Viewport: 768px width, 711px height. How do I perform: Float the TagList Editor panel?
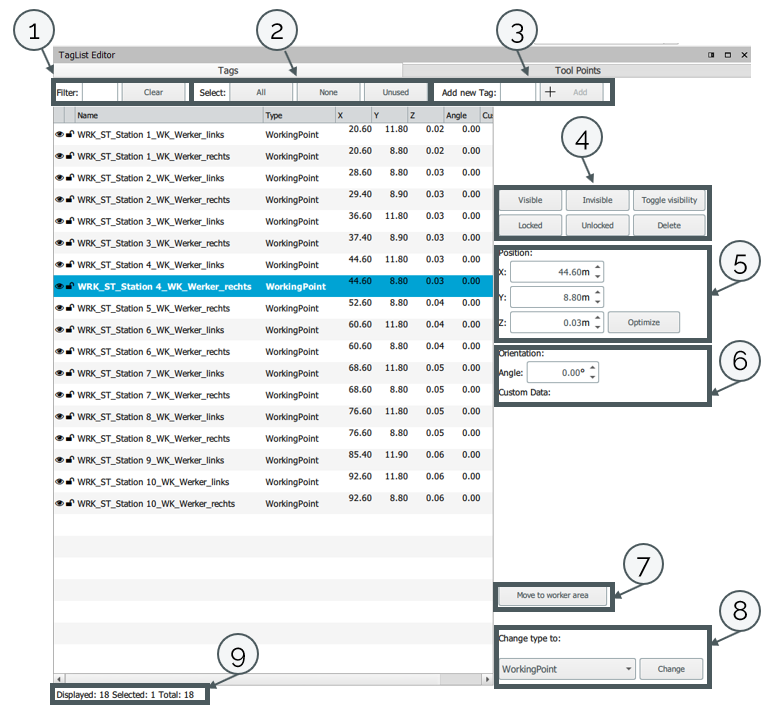711,55
